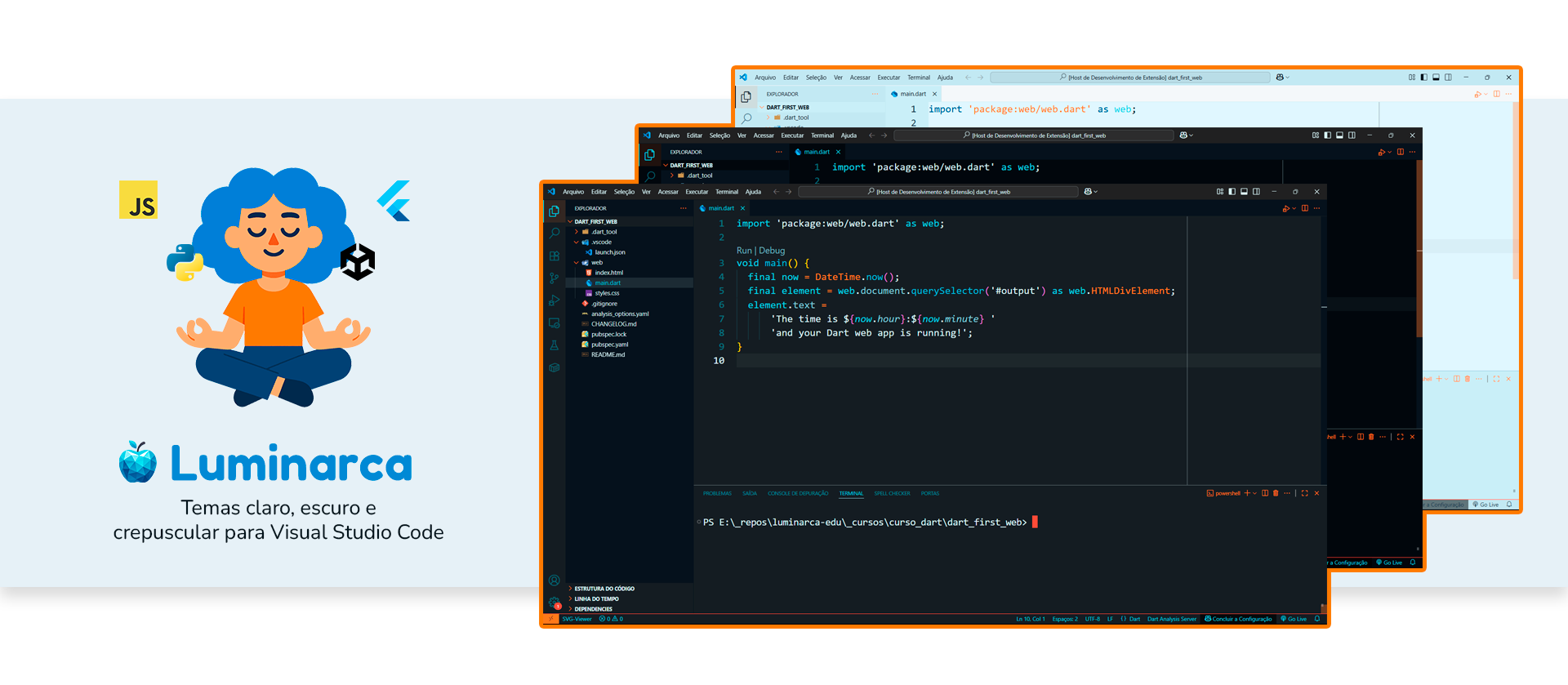Maximize the terminal panel in the front window
The width and height of the screenshot is (1568, 685).
pos(1304,493)
